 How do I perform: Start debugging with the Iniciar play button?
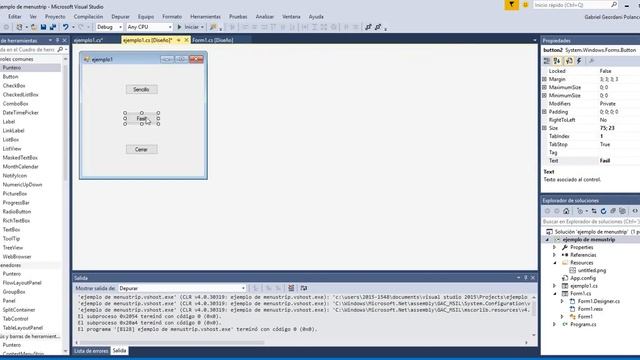click(188, 27)
